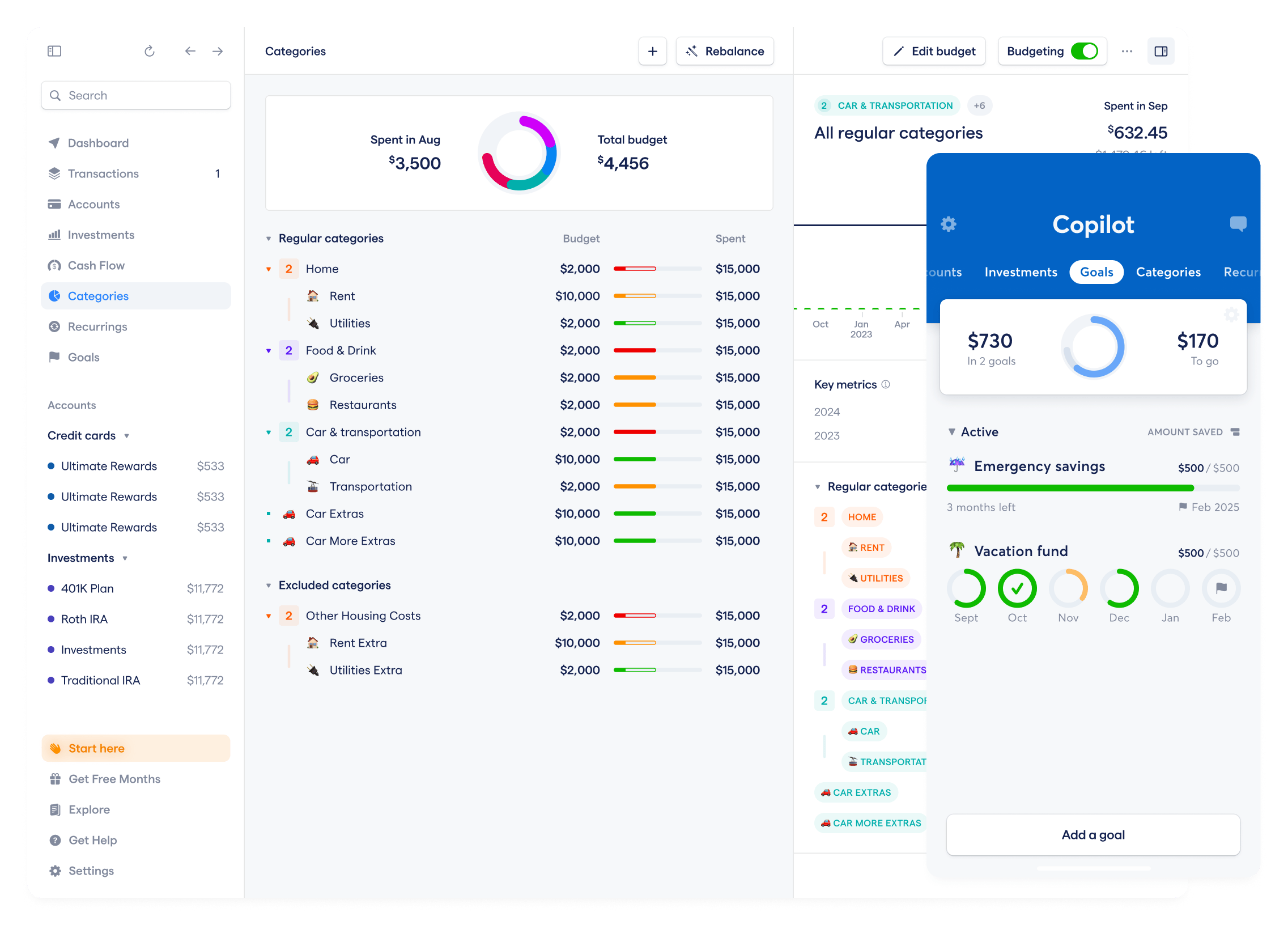Screen dimensions: 1288x925
Task: Open the Copilot chat bubble icon
Action: (x=1238, y=223)
